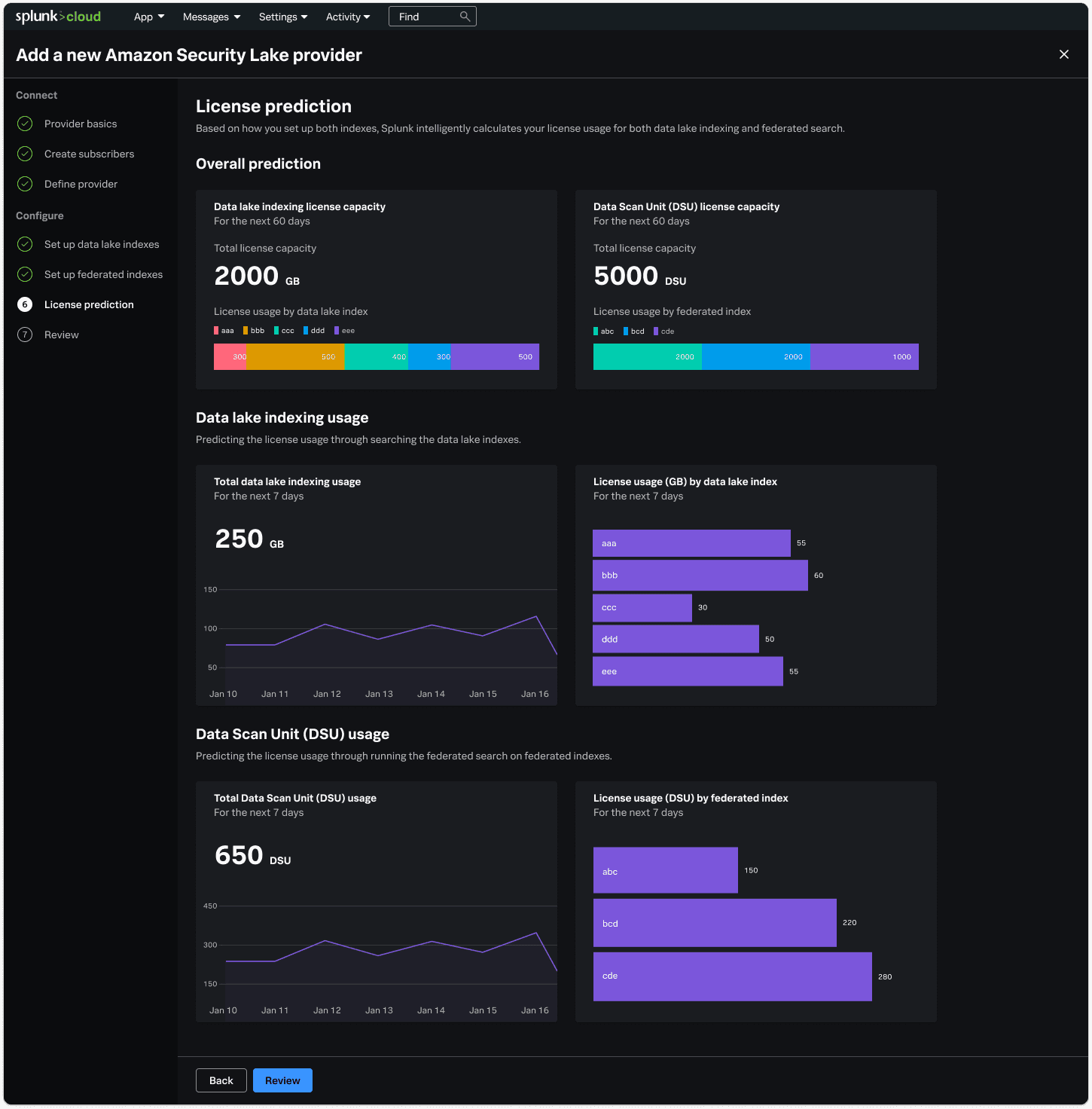This screenshot has height=1109, width=1092.
Task: Go to Set up federated indexes step
Action: pos(103,274)
